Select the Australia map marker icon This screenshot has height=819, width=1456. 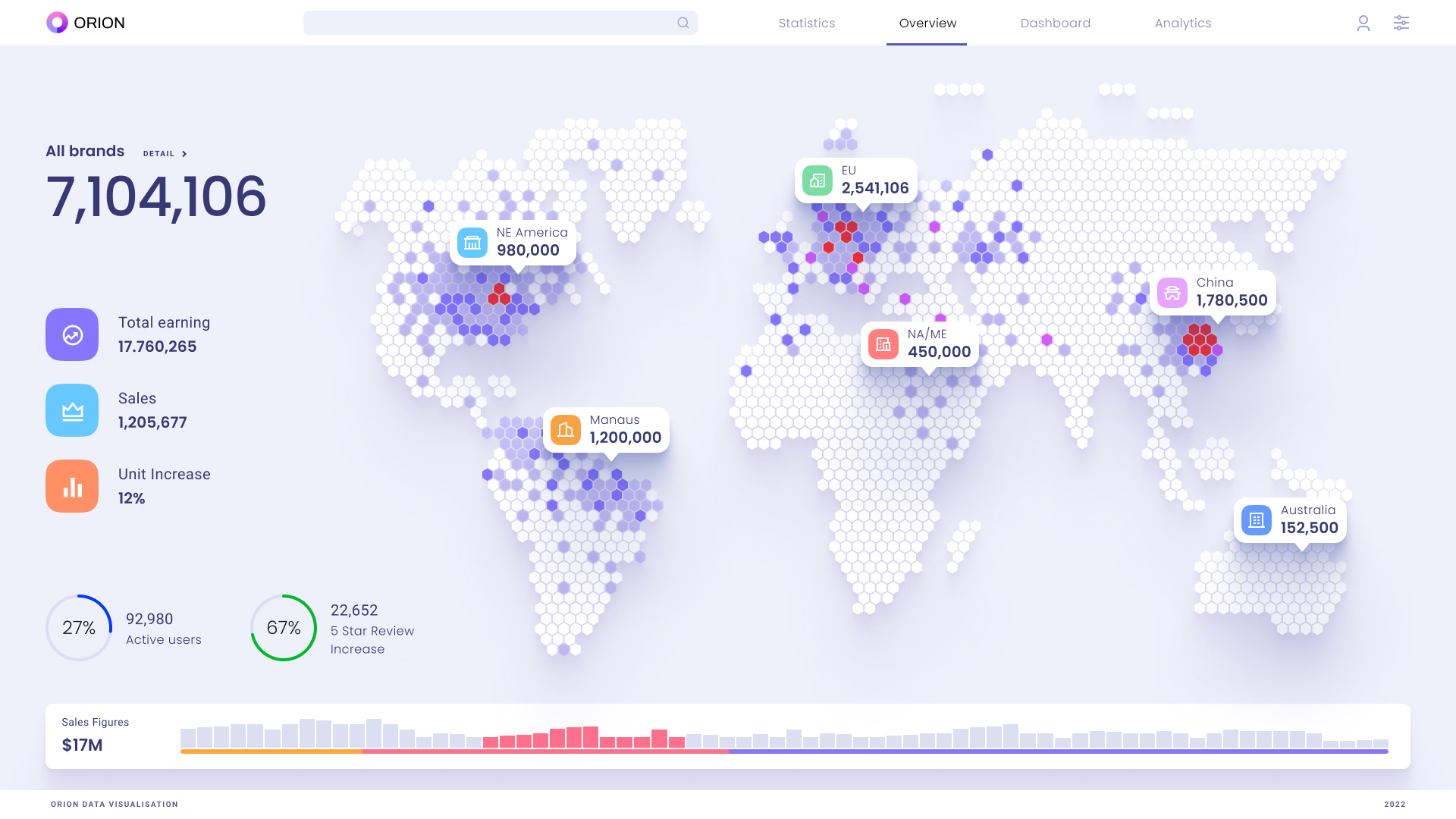point(1256,520)
